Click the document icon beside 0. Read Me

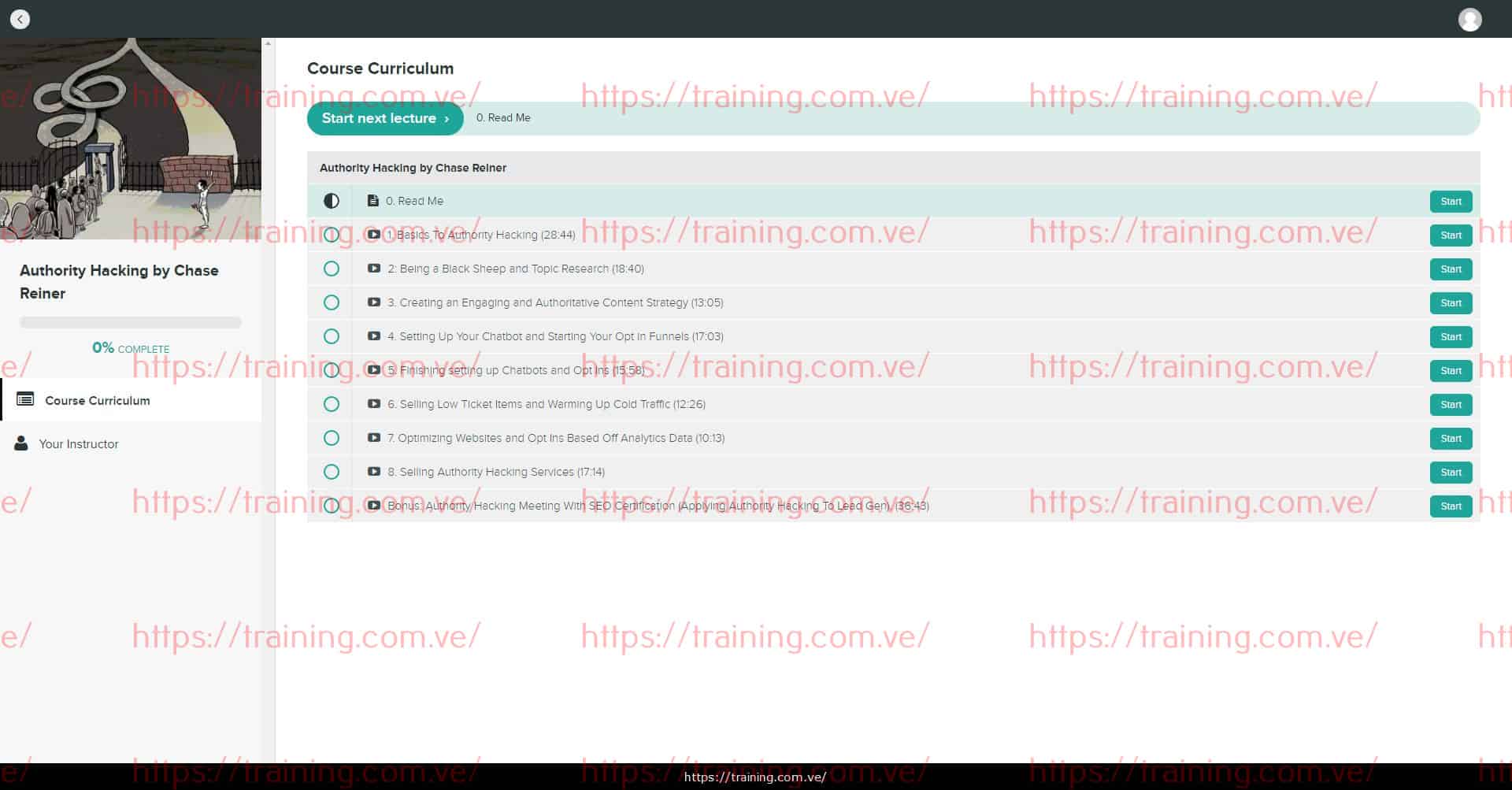coord(373,201)
